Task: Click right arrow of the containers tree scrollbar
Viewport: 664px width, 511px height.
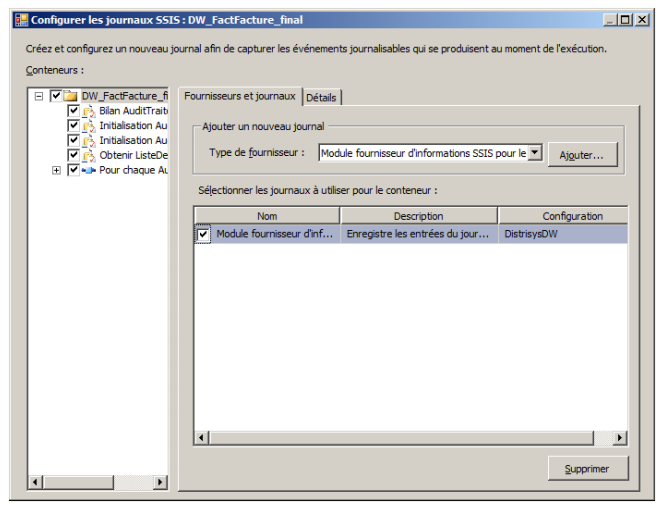Action: [159, 482]
